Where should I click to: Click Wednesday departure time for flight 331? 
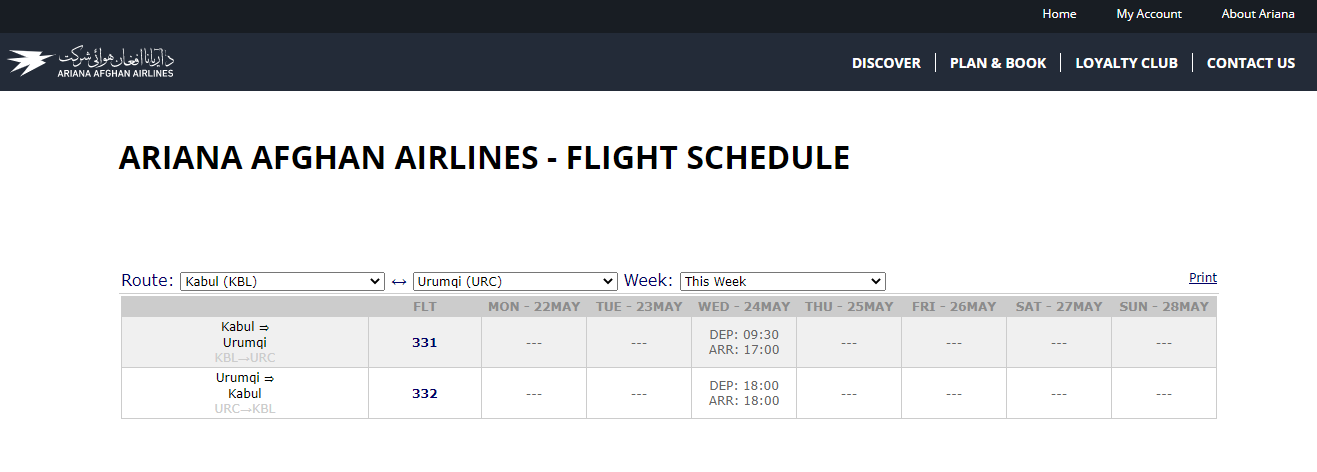click(x=744, y=335)
